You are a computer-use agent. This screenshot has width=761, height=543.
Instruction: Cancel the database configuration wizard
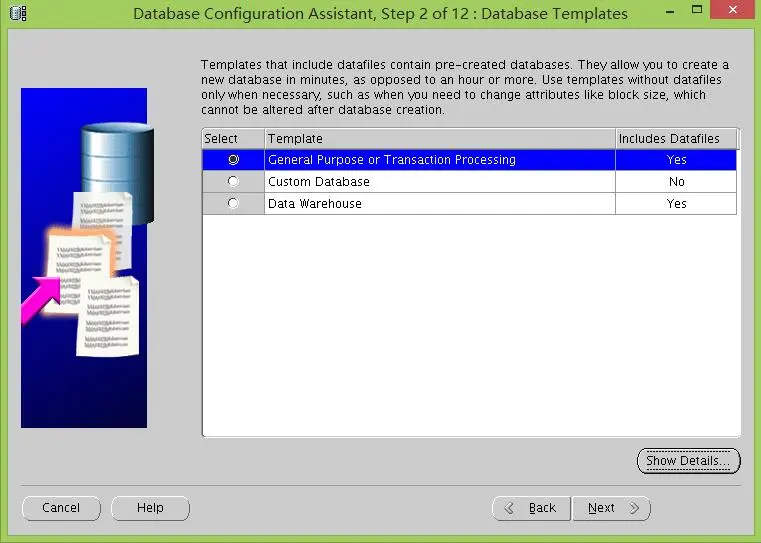(x=61, y=508)
